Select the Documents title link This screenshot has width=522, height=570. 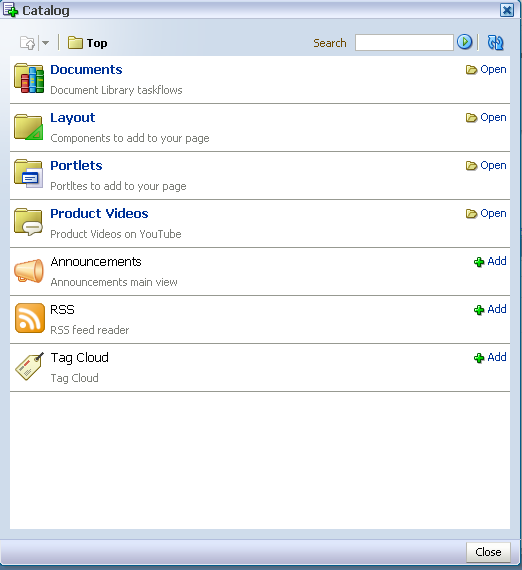tap(86, 69)
